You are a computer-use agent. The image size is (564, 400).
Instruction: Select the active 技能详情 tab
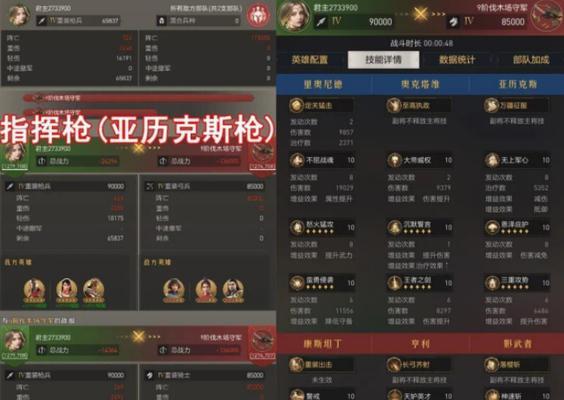(x=383, y=59)
